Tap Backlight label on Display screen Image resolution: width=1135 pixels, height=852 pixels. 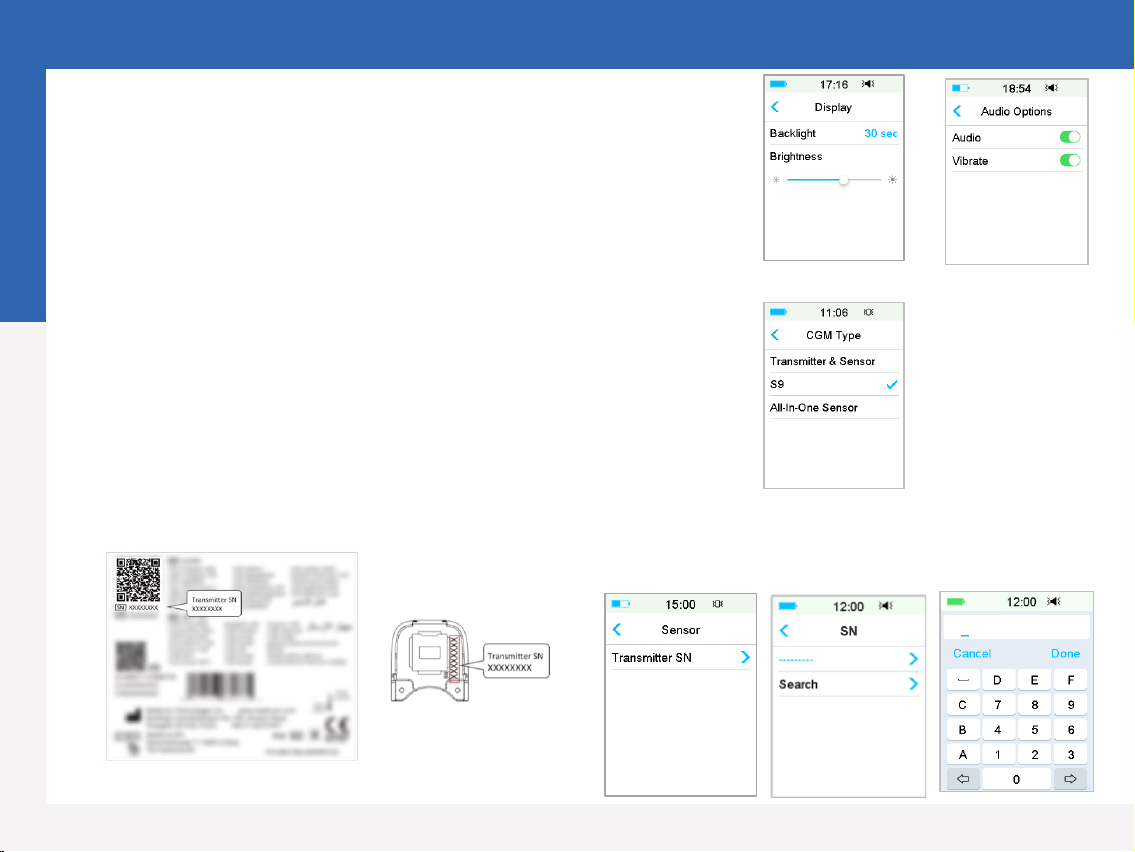[x=793, y=133]
